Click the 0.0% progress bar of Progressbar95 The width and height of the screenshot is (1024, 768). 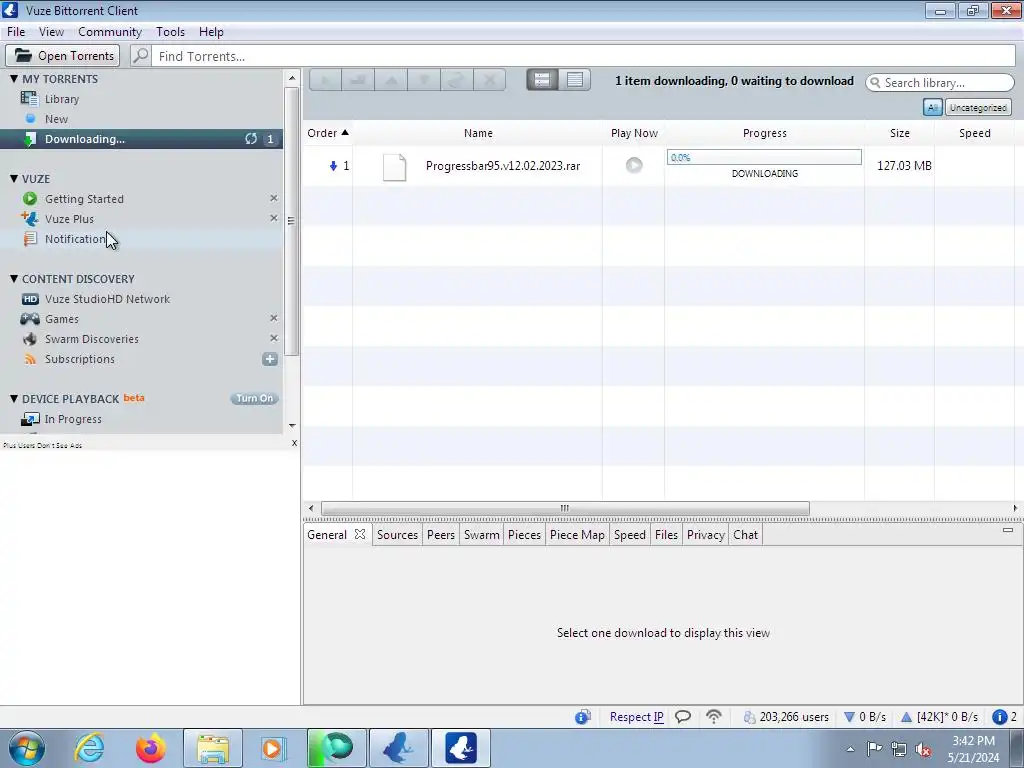point(764,157)
